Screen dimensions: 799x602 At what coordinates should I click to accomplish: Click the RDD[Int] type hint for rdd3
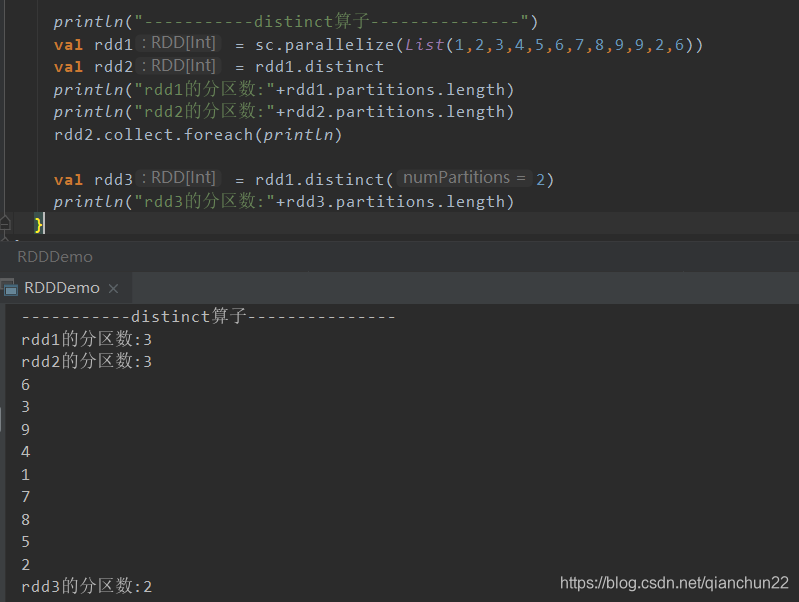click(179, 178)
